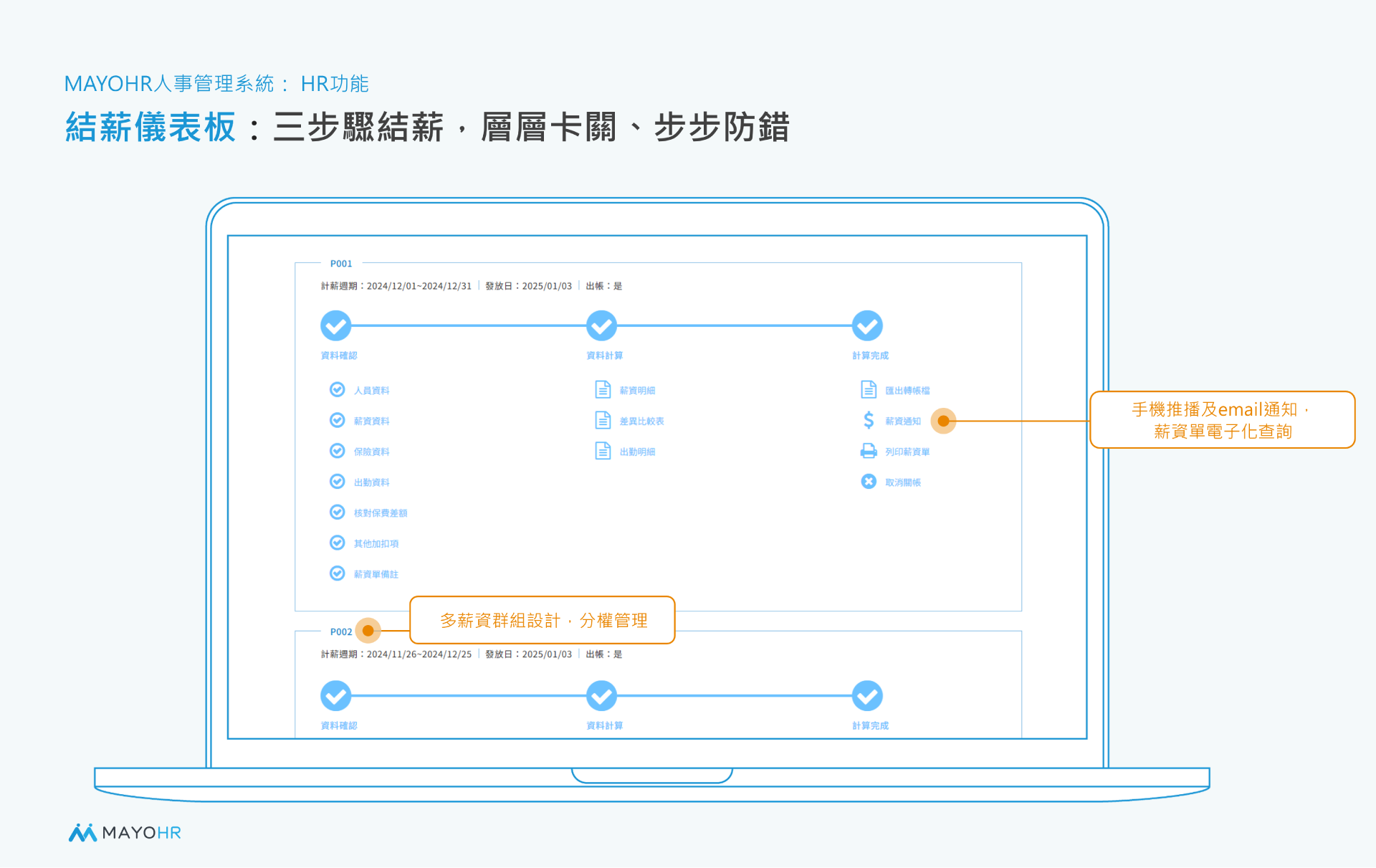
Task: Click the dollar sign 薪資通知 icon
Action: pyautogui.click(x=868, y=420)
